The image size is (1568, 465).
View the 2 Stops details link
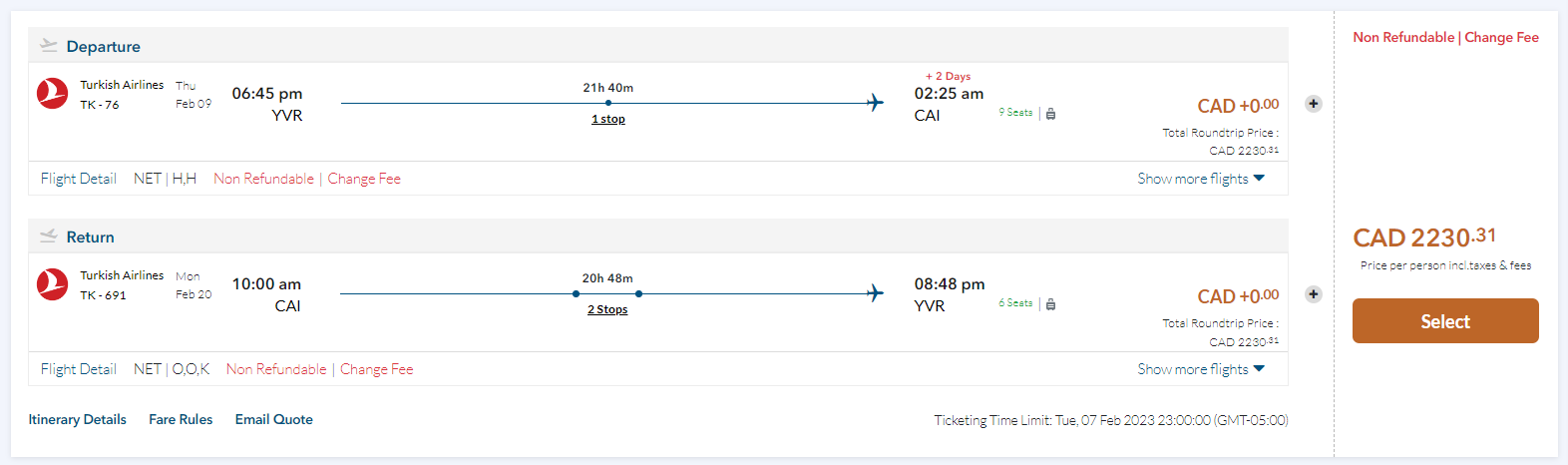tap(607, 309)
